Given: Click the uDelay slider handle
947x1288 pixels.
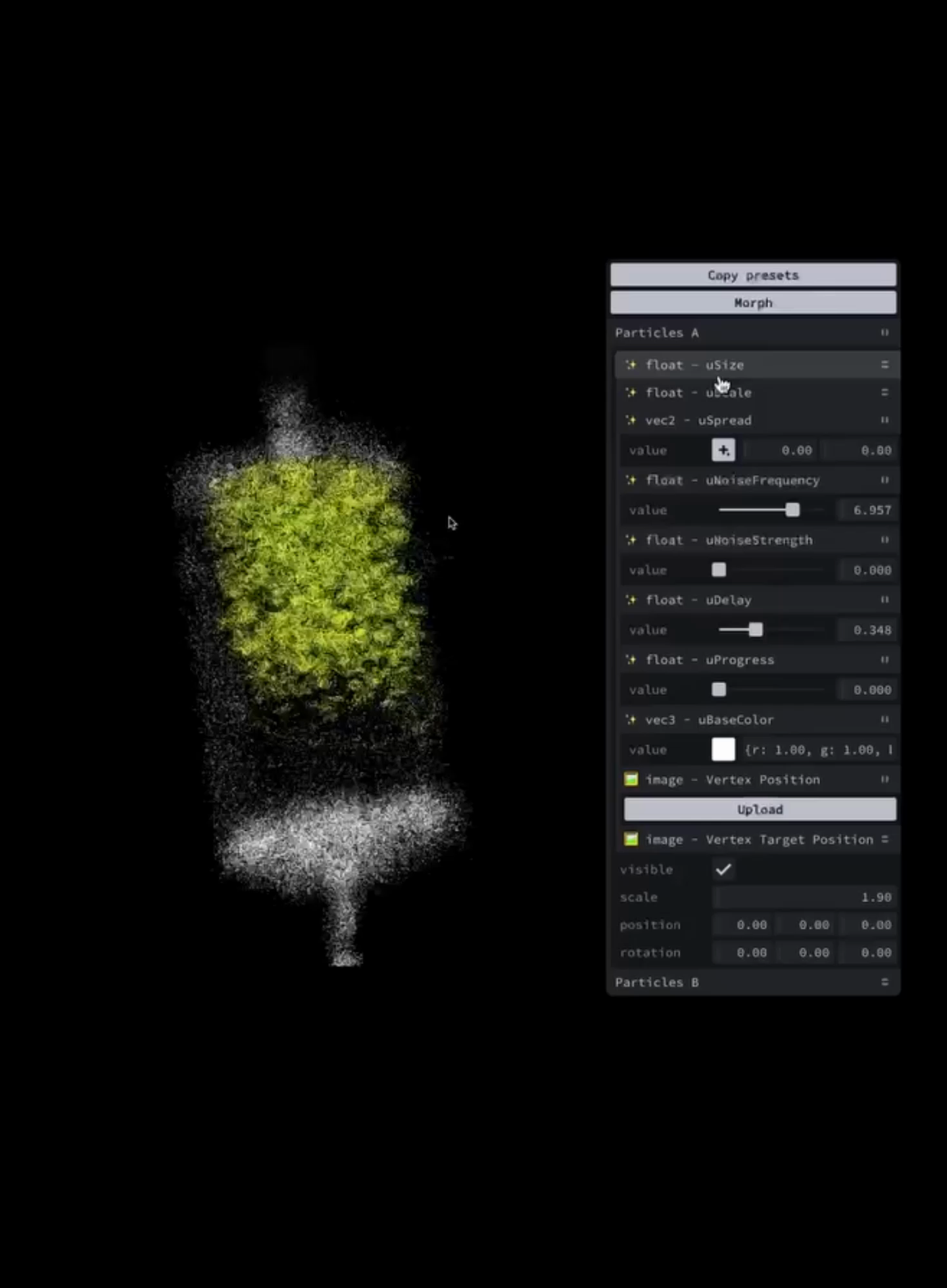Looking at the screenshot, I should pyautogui.click(x=756, y=629).
